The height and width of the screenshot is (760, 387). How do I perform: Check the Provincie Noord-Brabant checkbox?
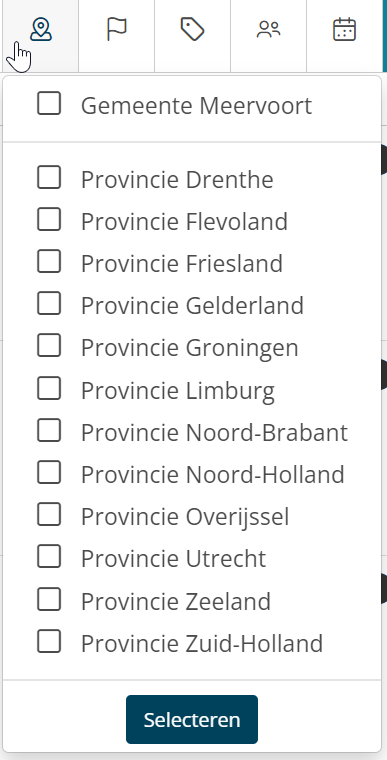tap(49, 430)
